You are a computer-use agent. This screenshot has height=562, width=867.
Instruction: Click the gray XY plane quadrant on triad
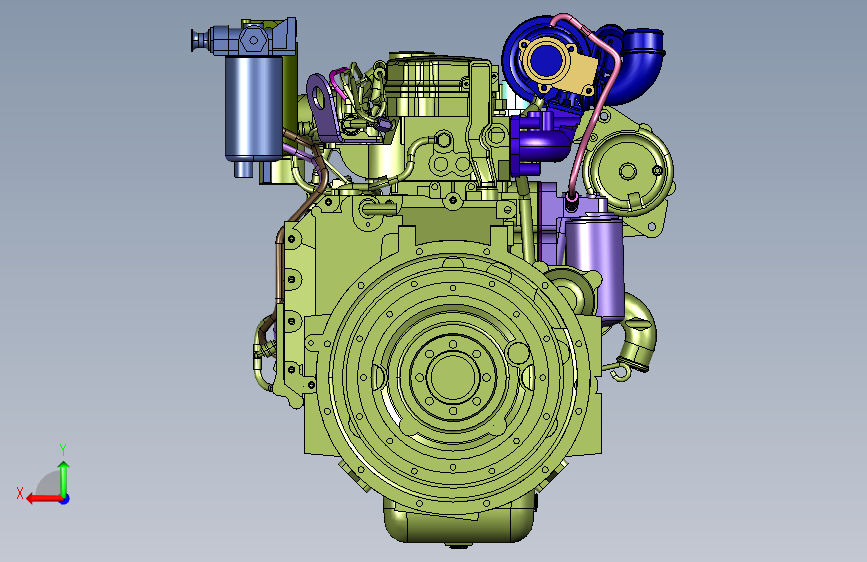pos(49,483)
